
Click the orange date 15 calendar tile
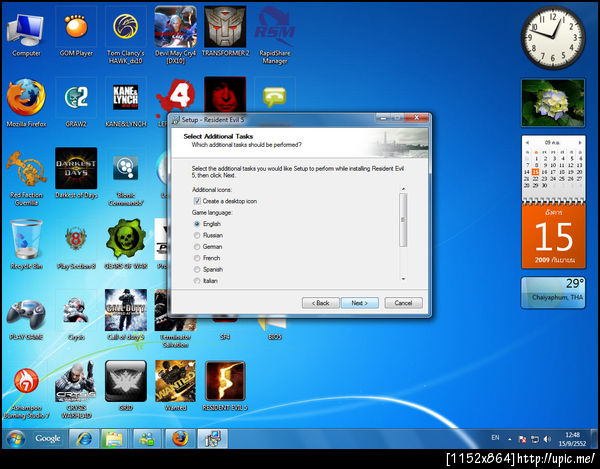pyautogui.click(x=553, y=236)
